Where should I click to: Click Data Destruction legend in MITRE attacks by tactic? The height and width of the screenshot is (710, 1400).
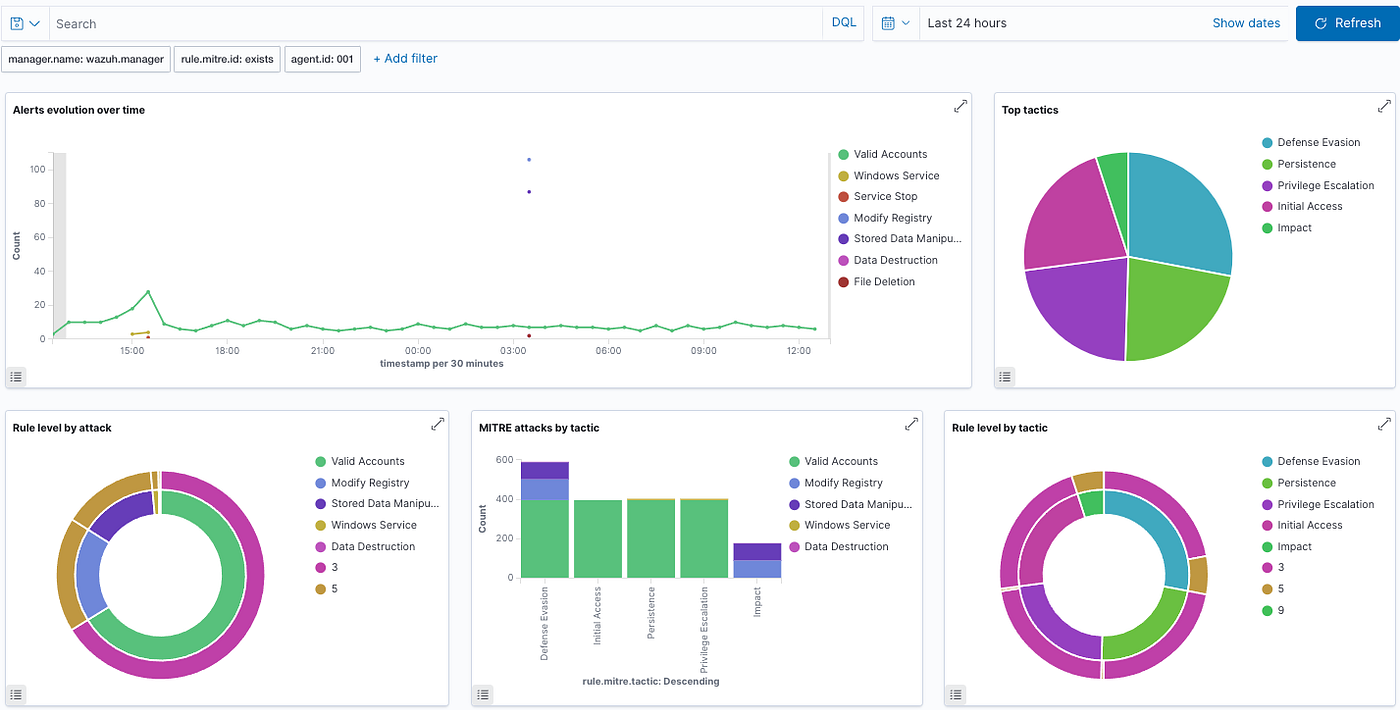tap(838, 547)
